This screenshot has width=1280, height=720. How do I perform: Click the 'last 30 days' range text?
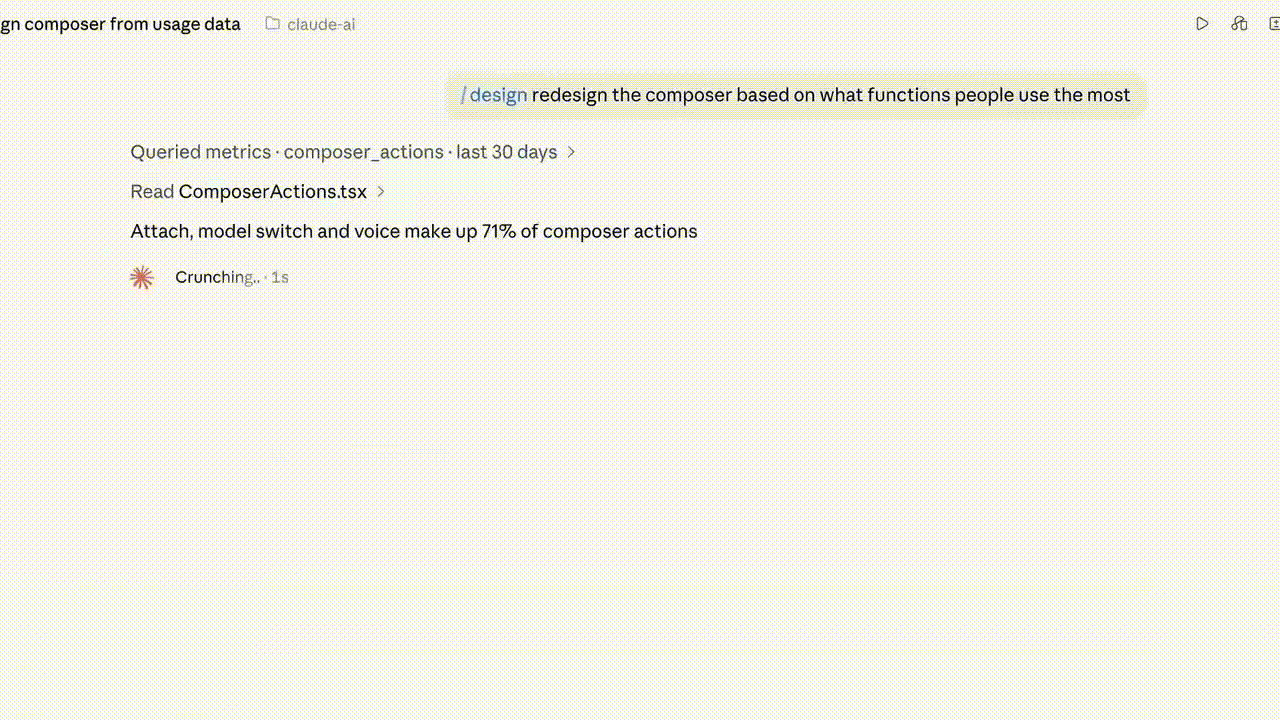[507, 152]
